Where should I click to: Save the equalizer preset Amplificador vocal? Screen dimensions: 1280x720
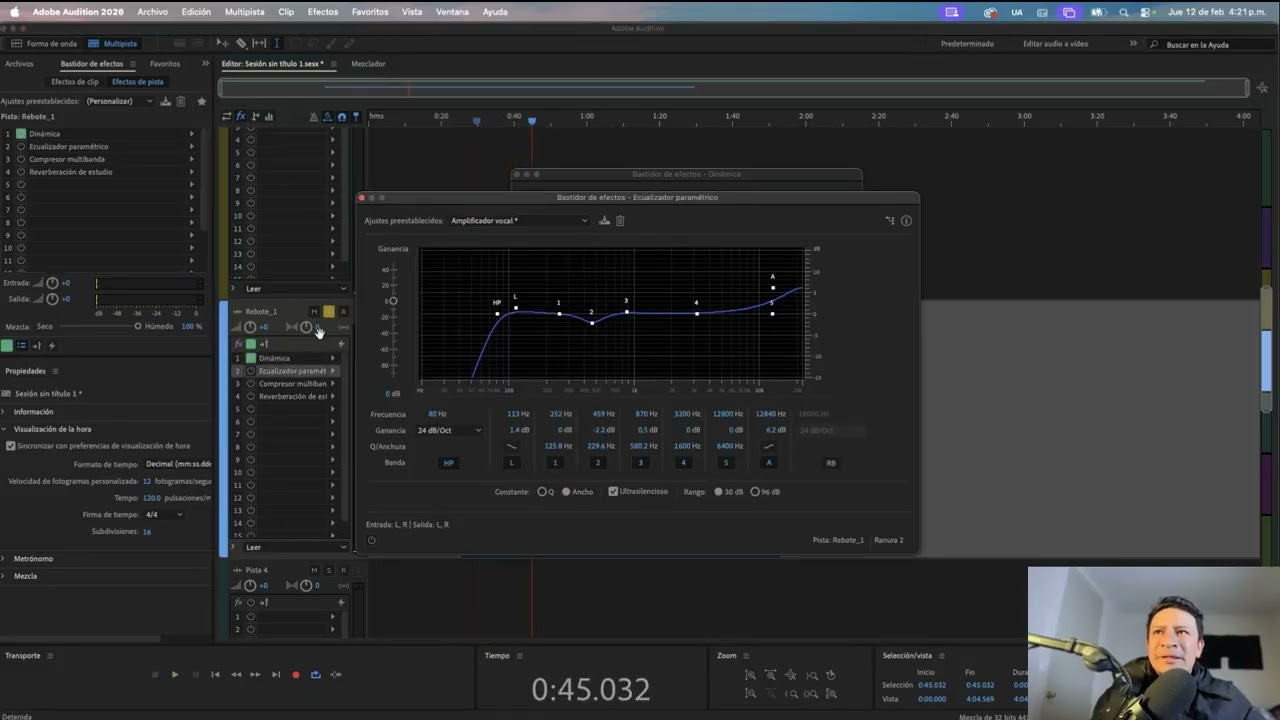pyautogui.click(x=604, y=221)
